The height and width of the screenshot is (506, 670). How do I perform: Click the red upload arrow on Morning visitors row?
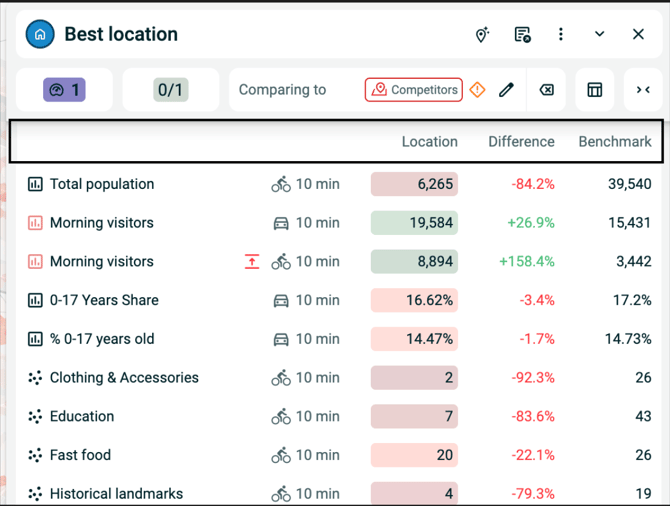pos(252,262)
